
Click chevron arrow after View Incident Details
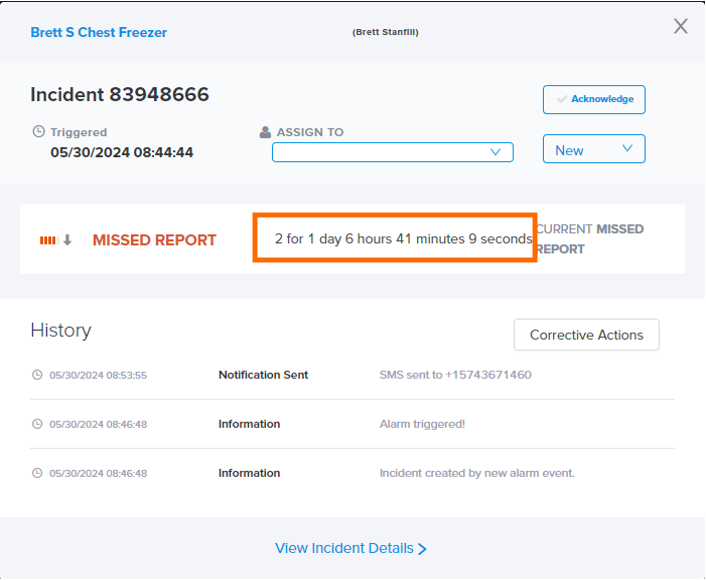coord(422,549)
